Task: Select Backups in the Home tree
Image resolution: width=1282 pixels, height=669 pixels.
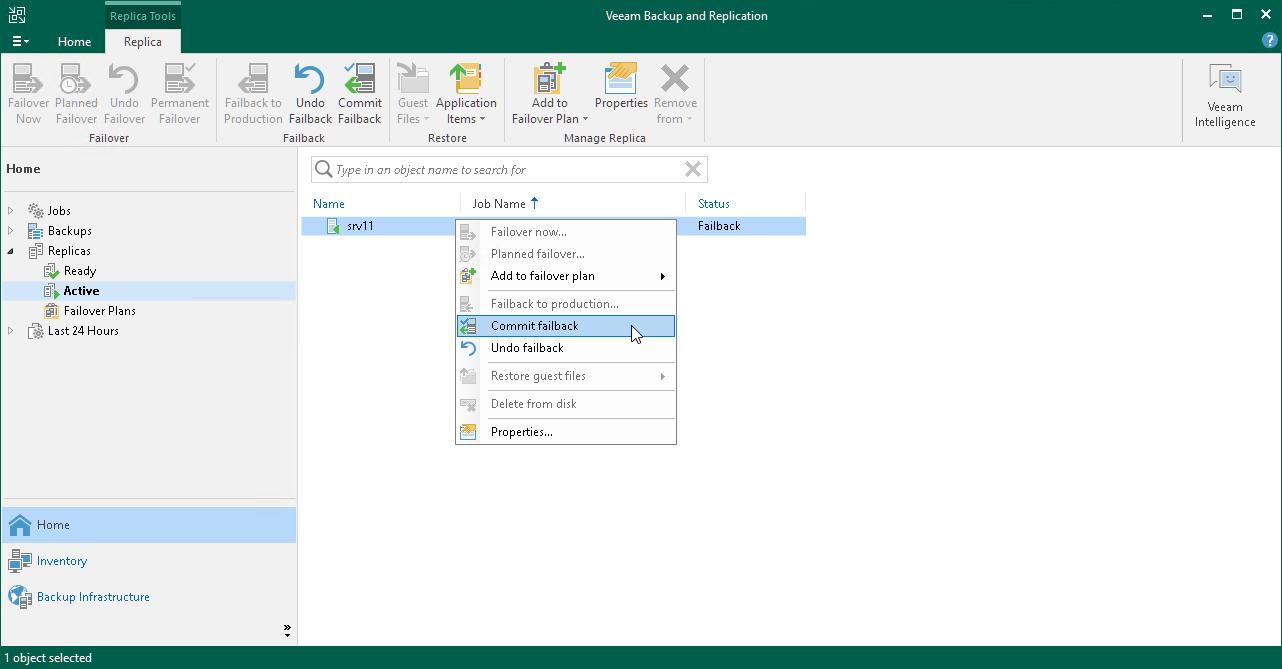Action: (x=70, y=231)
